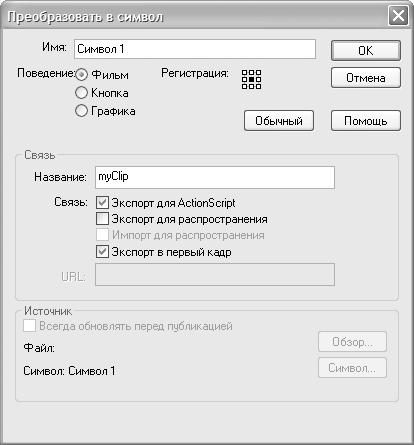414x445 pixels.
Task: Toggle Экспорт в первый кадр checkbox
Action: 102,252
